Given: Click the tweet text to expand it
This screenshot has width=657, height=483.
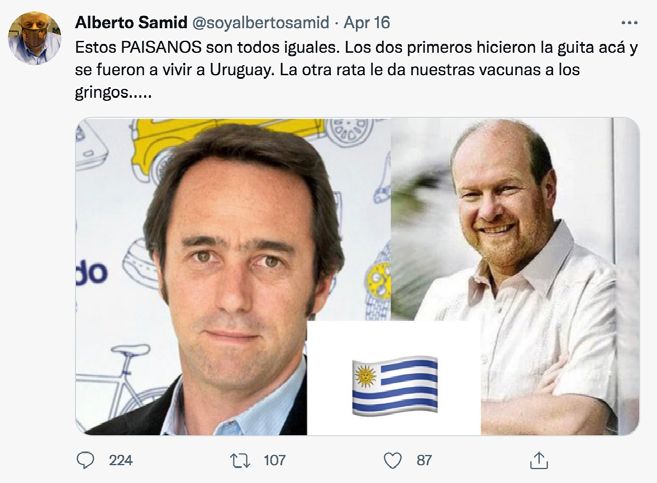Looking at the screenshot, I should [x=356, y=70].
